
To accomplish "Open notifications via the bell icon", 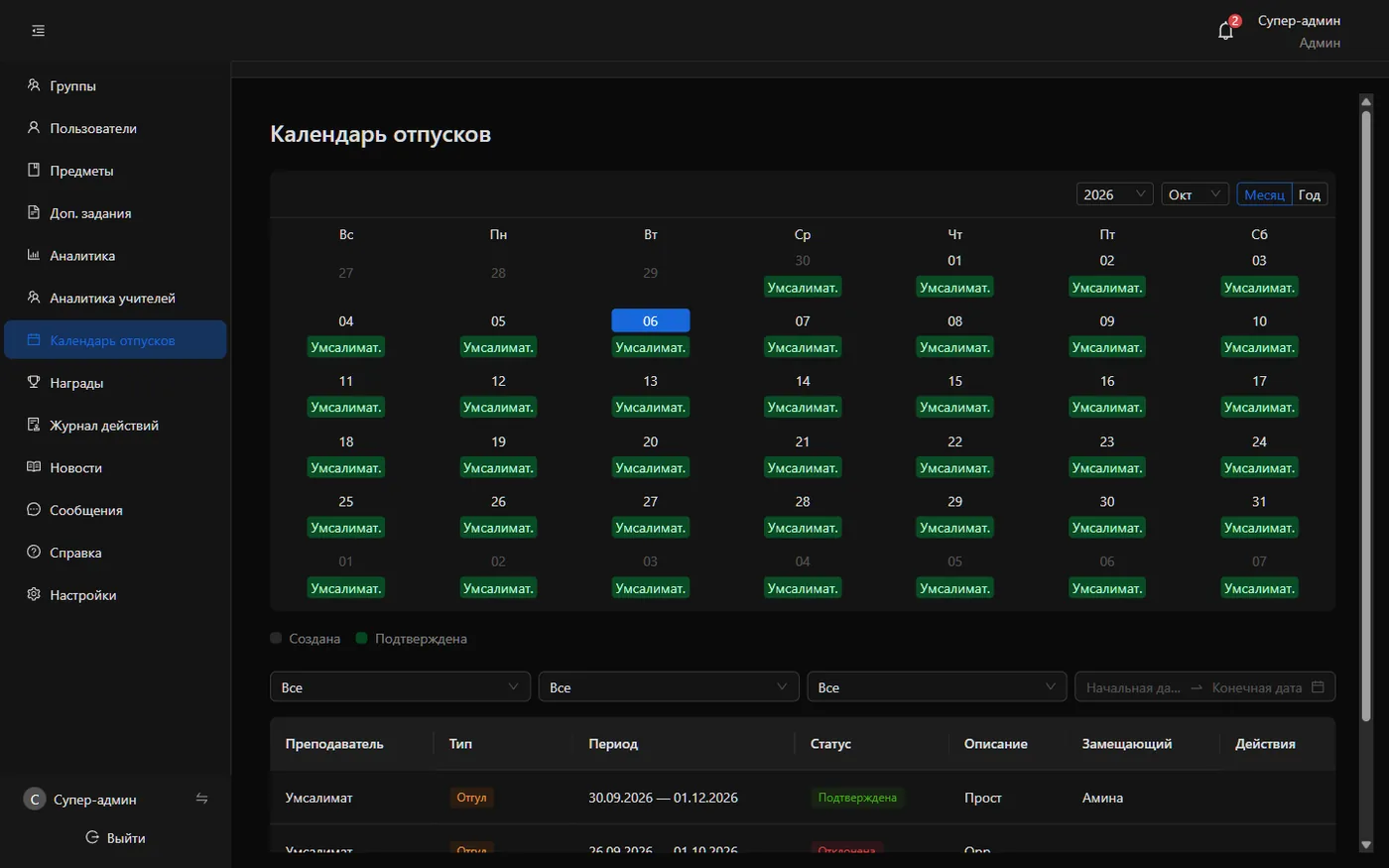I will coord(1225,31).
